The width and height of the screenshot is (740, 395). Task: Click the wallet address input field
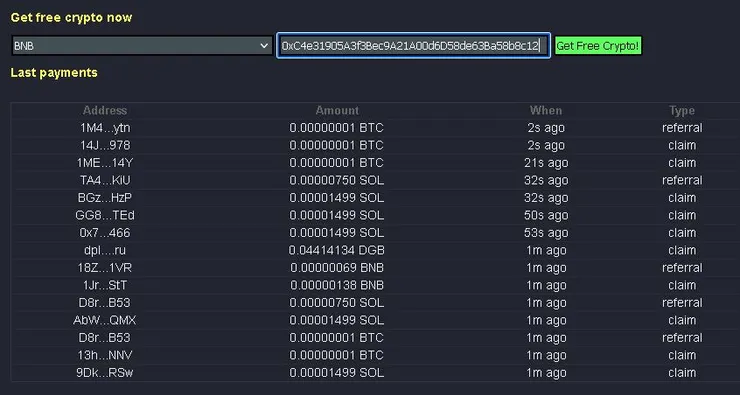[413, 46]
